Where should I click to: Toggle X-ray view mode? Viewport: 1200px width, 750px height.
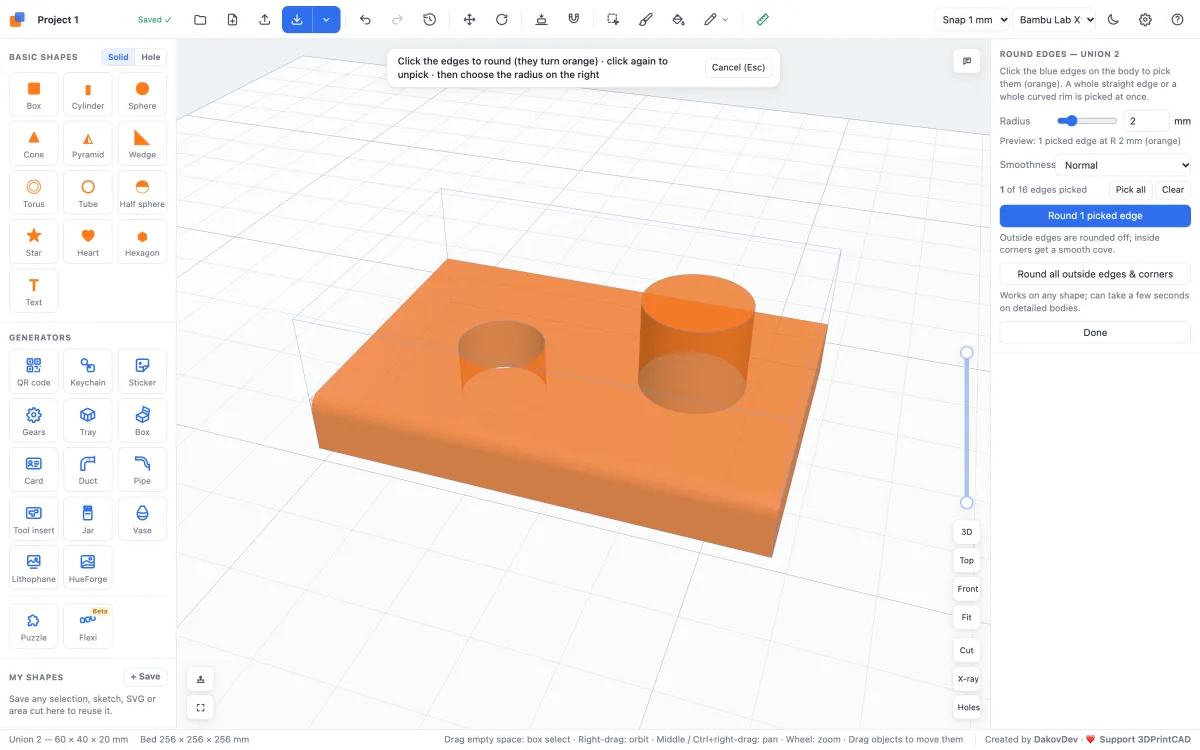(967, 679)
